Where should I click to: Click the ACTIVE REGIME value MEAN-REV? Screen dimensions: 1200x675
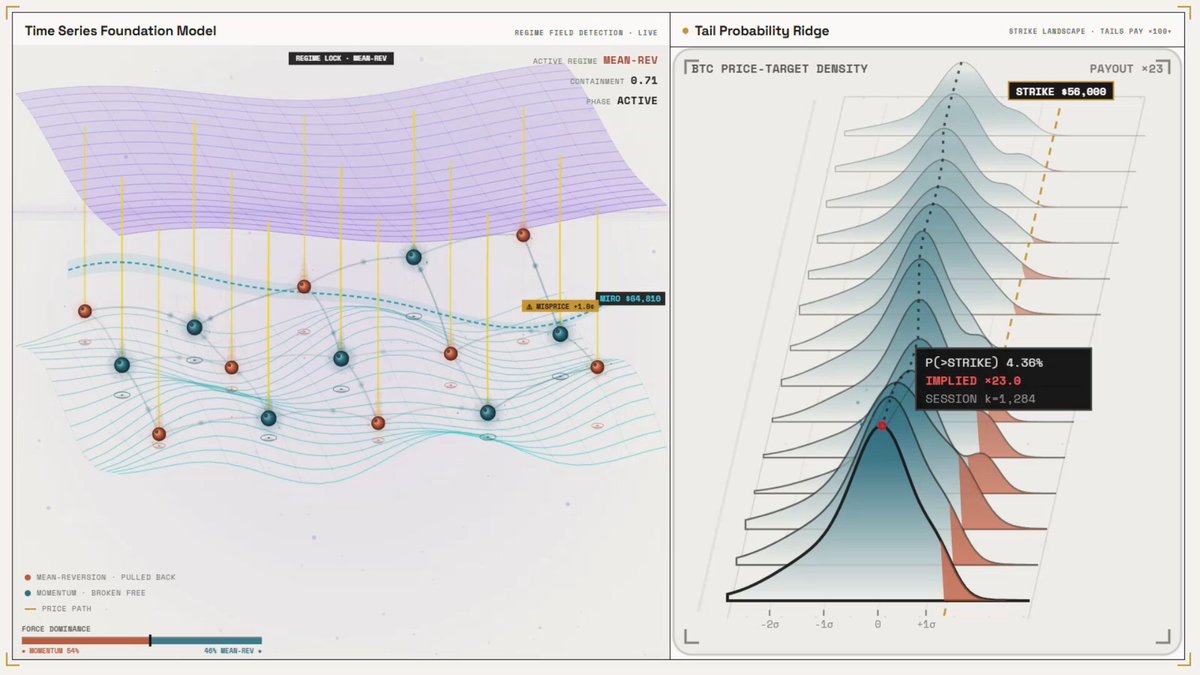click(x=630, y=60)
